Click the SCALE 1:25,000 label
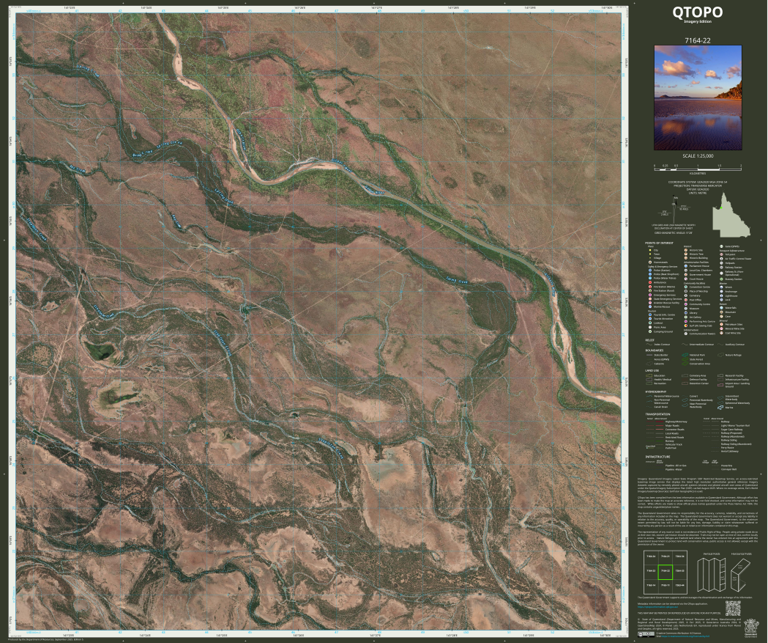Viewport: 768px width, 643px height. (x=697, y=156)
